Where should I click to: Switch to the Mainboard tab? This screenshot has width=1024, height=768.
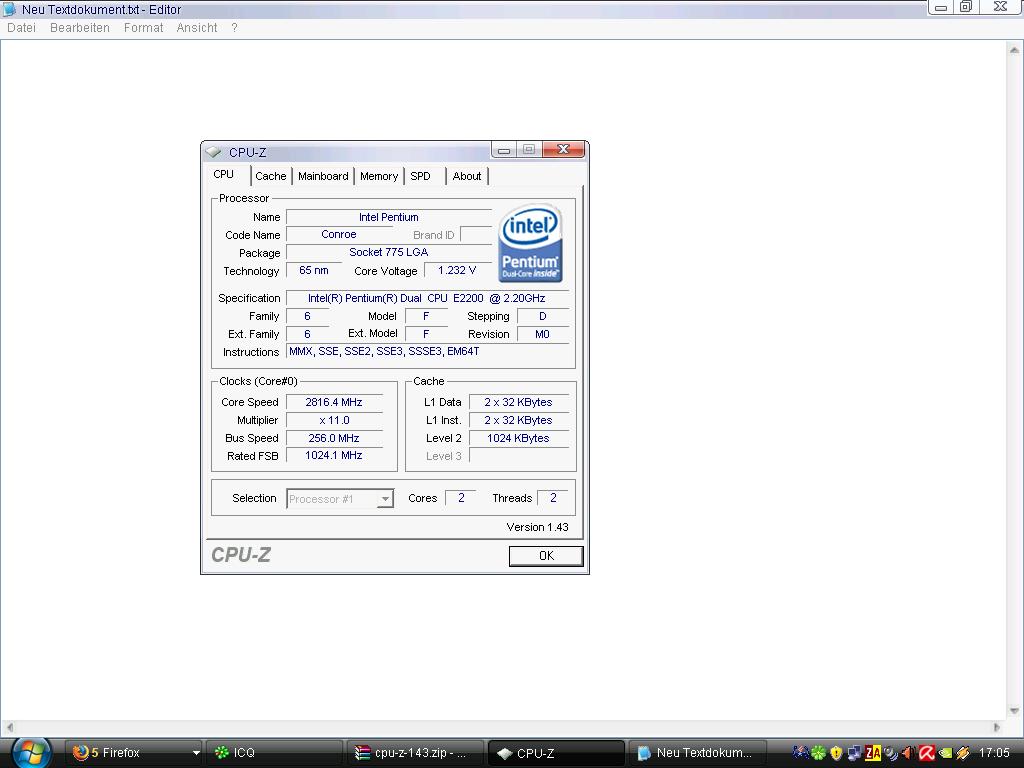click(x=323, y=176)
